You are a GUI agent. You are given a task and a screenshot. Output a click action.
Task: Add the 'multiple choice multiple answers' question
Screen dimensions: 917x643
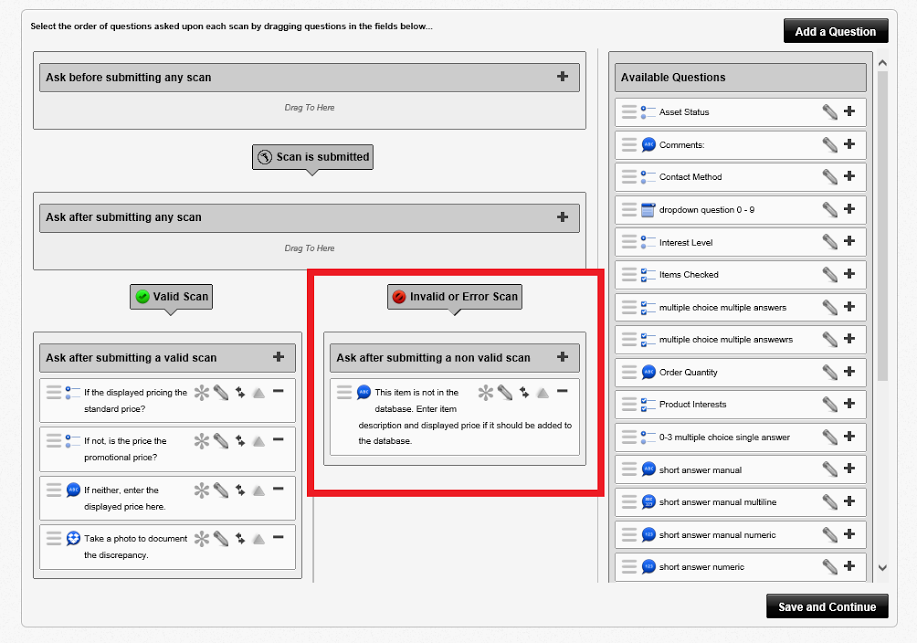point(850,306)
